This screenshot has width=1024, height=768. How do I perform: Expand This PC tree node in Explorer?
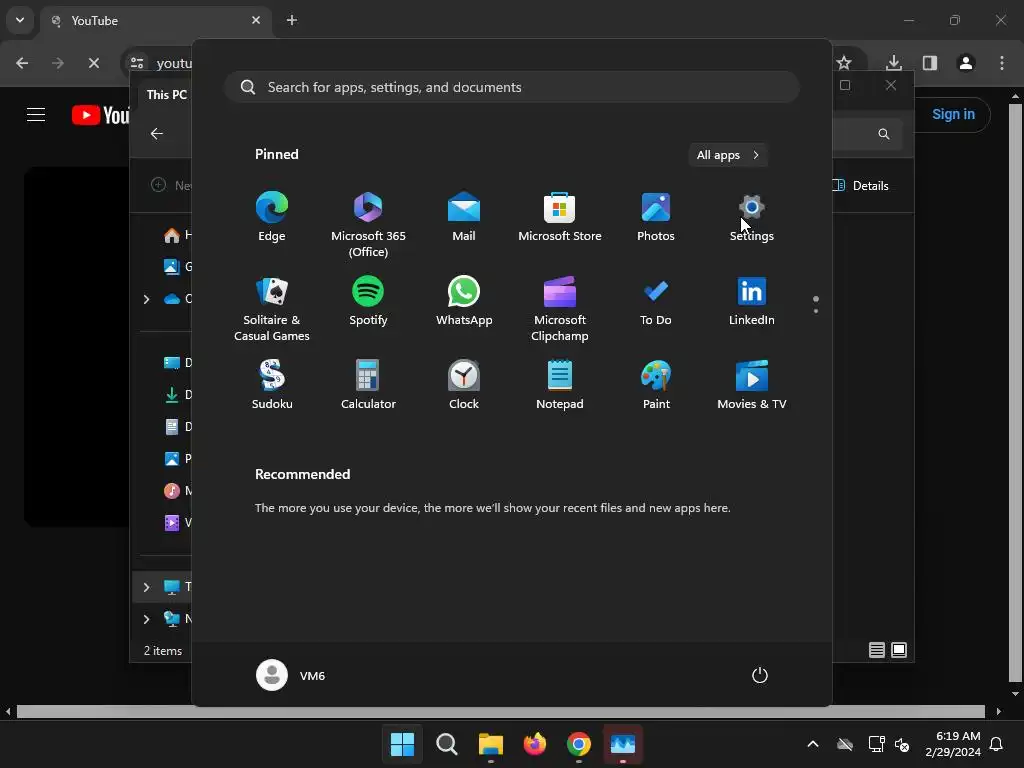click(146, 587)
